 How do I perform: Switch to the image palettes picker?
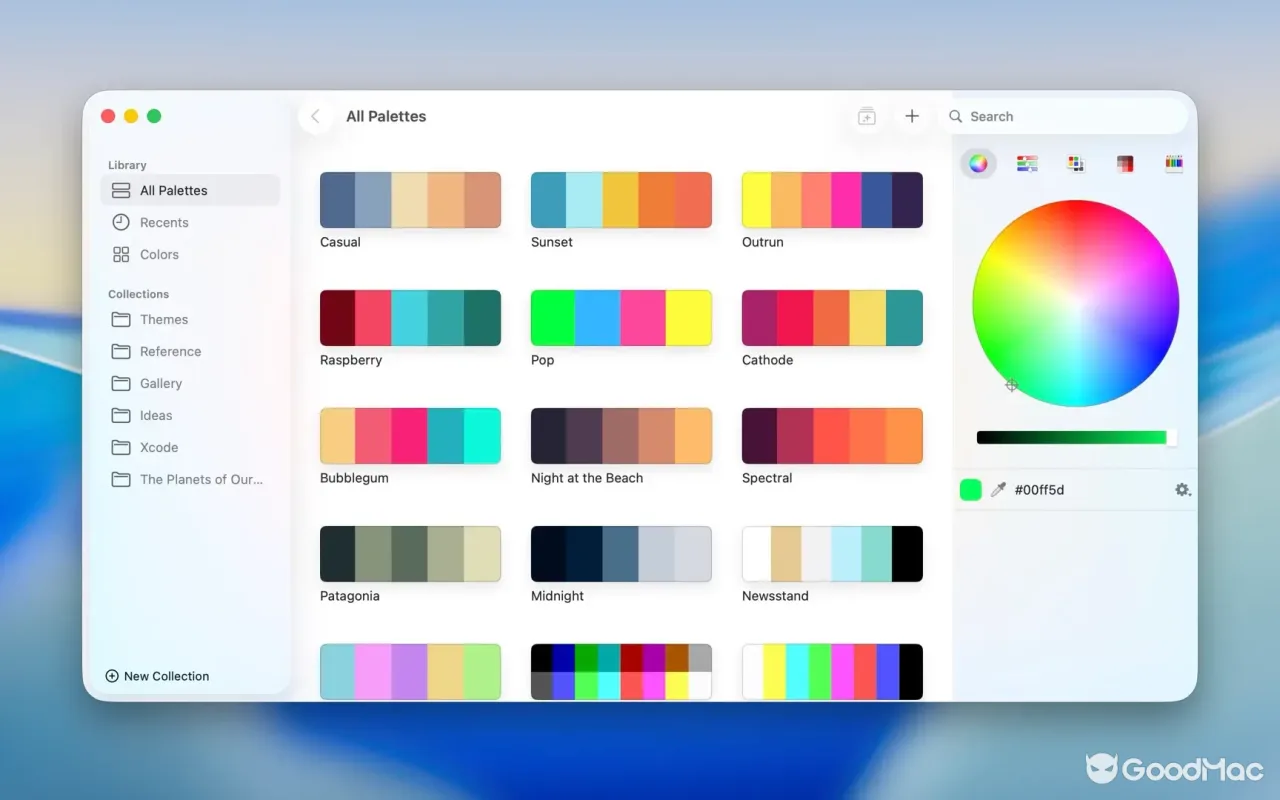pos(1125,164)
